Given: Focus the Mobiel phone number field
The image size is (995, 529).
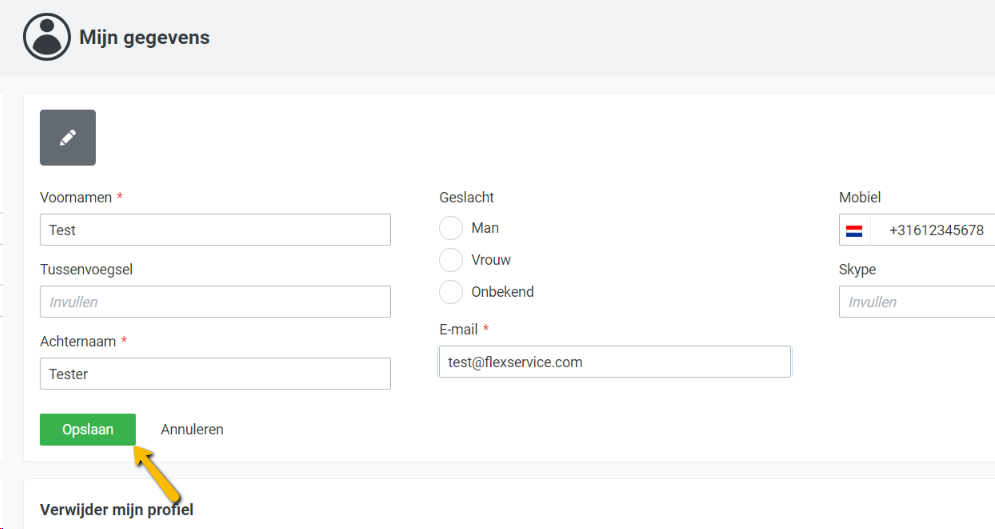Looking at the screenshot, I should pyautogui.click(x=935, y=230).
